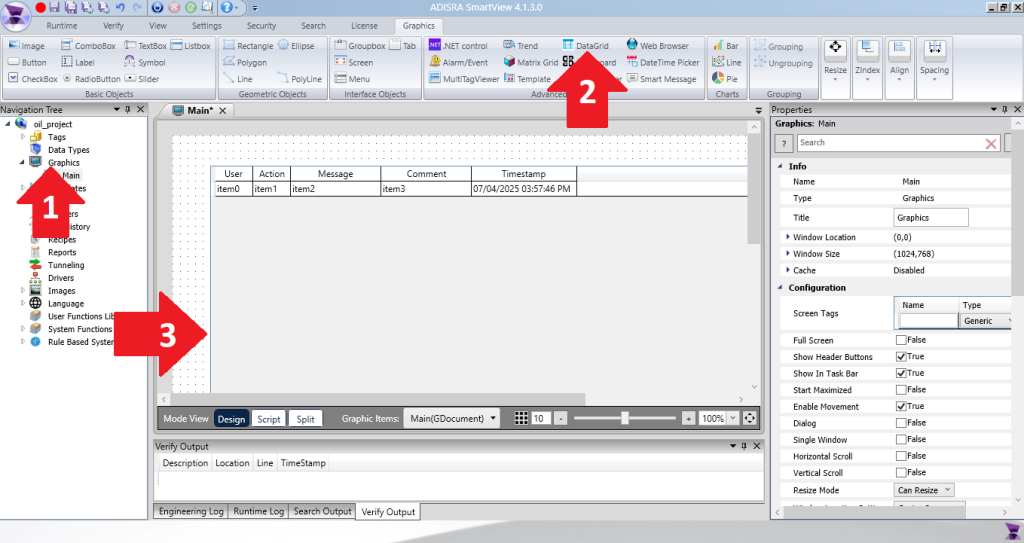Open the Security ribbon tab
Image resolution: width=1024 pixels, height=543 pixels.
tap(261, 25)
